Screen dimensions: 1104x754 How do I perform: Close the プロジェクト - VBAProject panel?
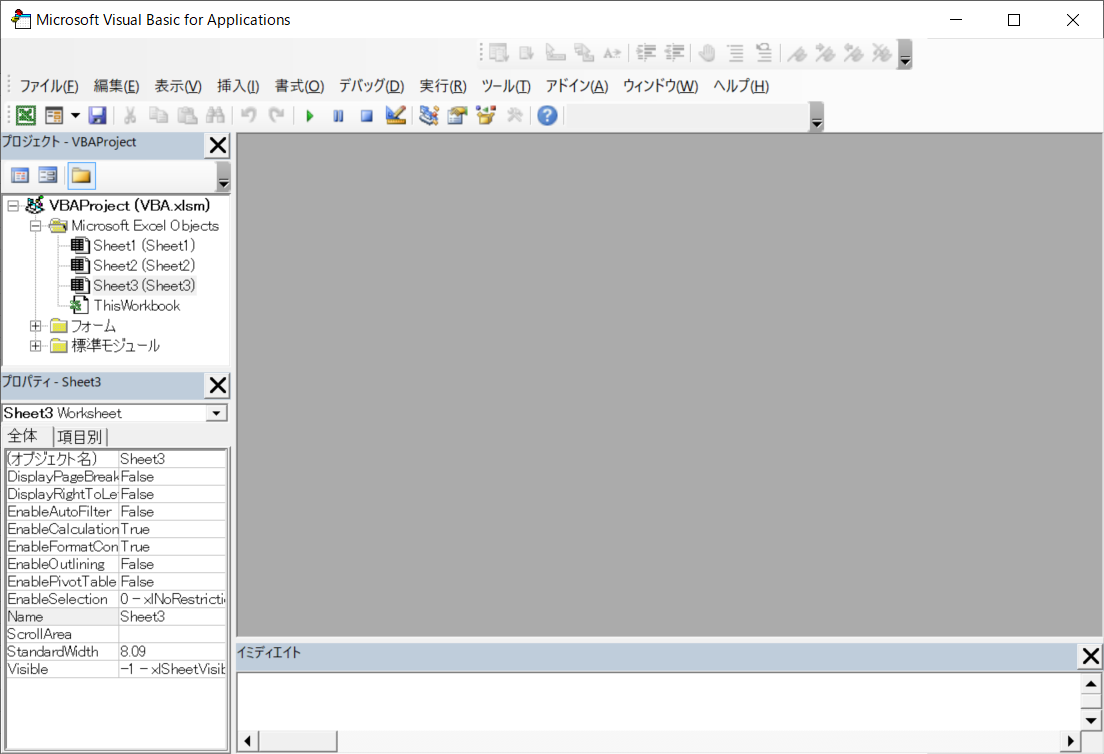pyautogui.click(x=218, y=146)
